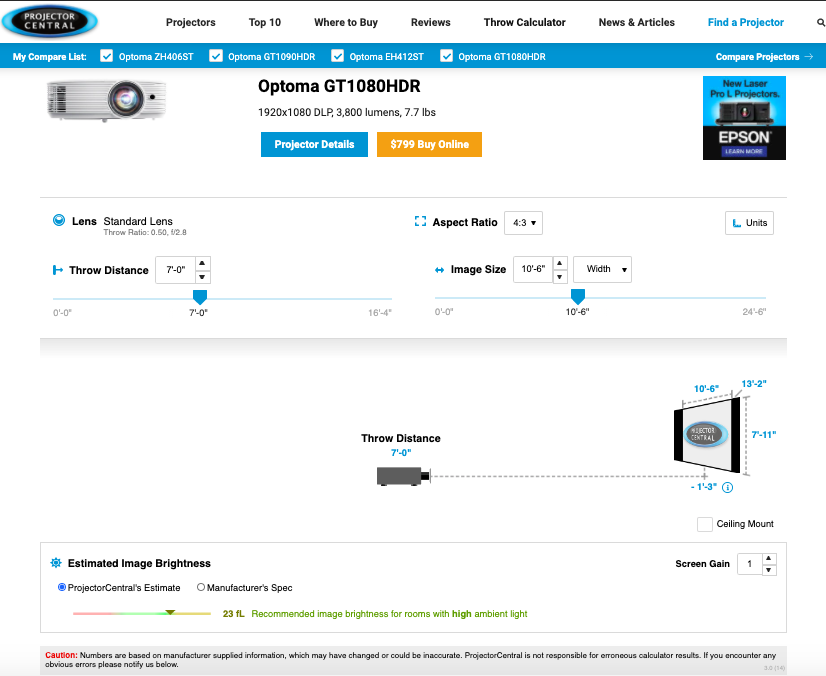Click the info icon next to -1'-3"
This screenshot has height=676, width=826.
[x=727, y=487]
